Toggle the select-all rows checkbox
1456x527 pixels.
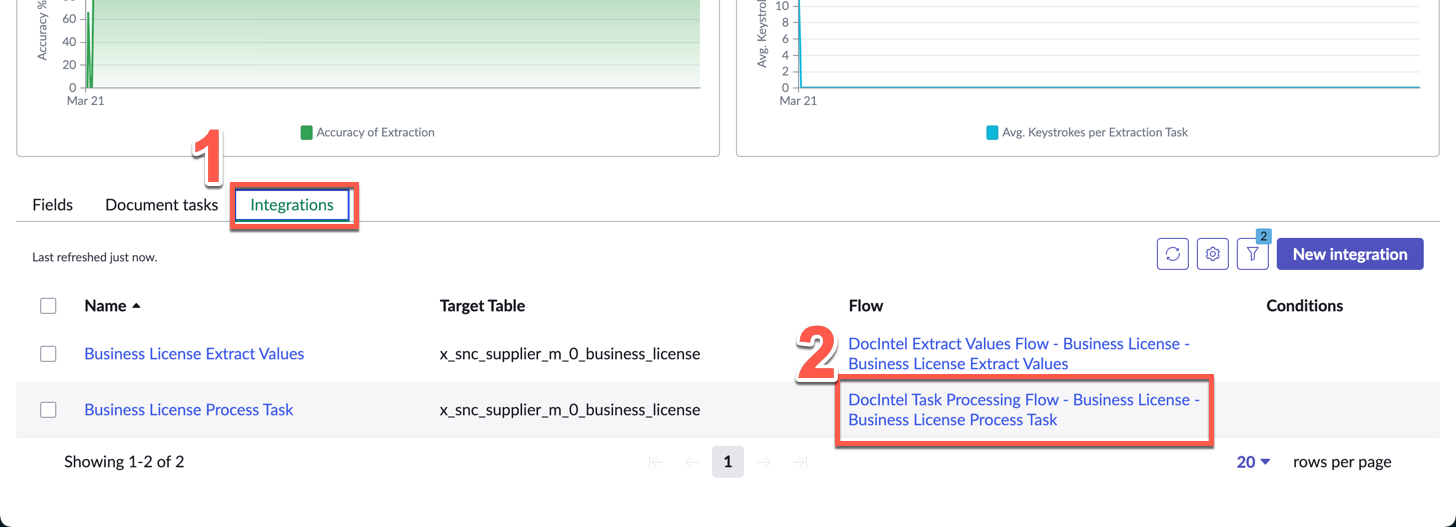48,306
